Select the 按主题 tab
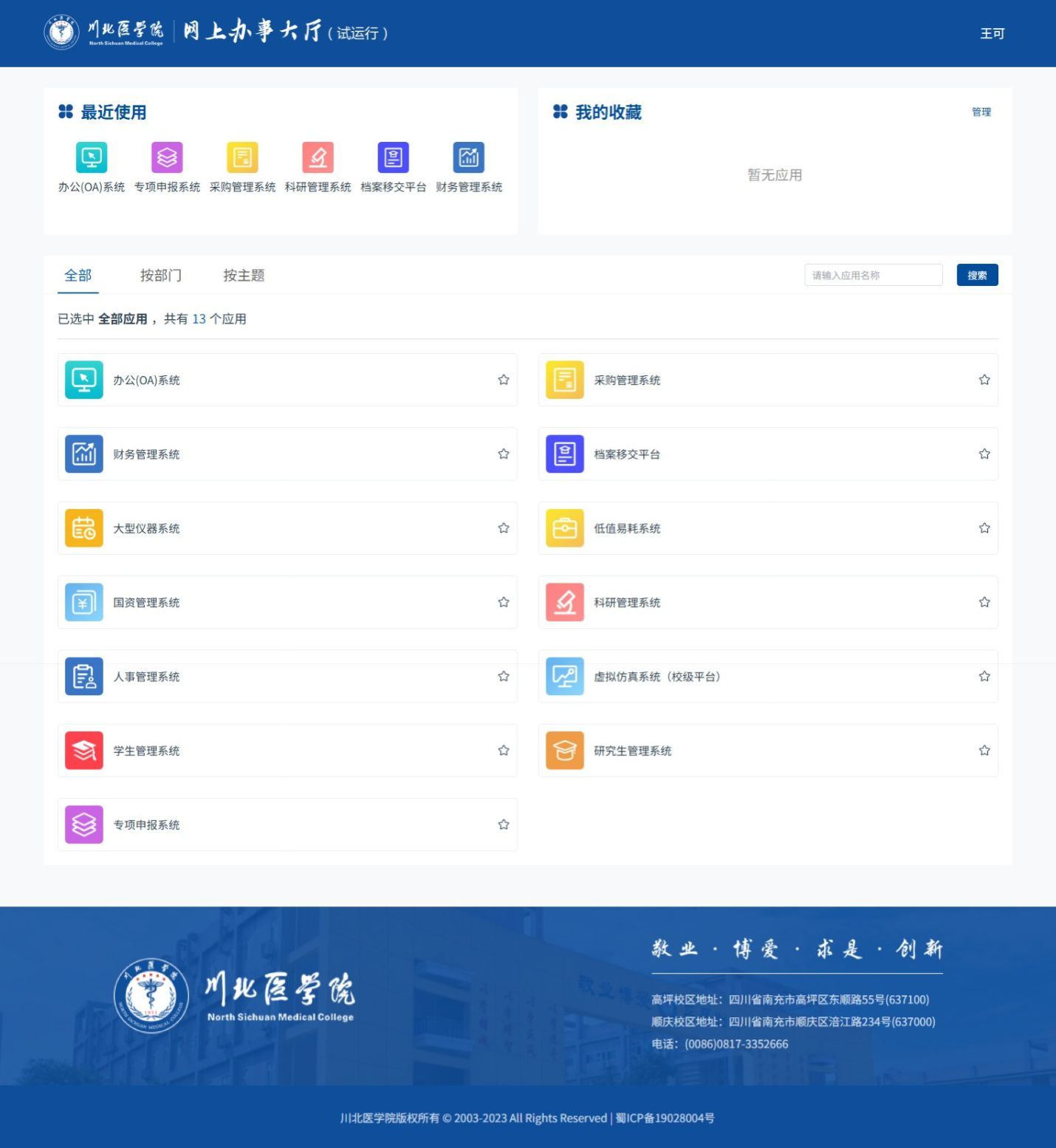 244,276
